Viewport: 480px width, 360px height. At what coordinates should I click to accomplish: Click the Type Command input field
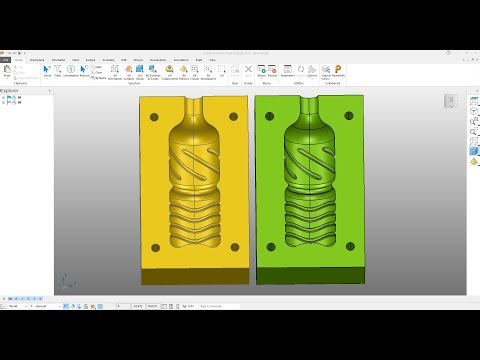pyautogui.click(x=219, y=306)
